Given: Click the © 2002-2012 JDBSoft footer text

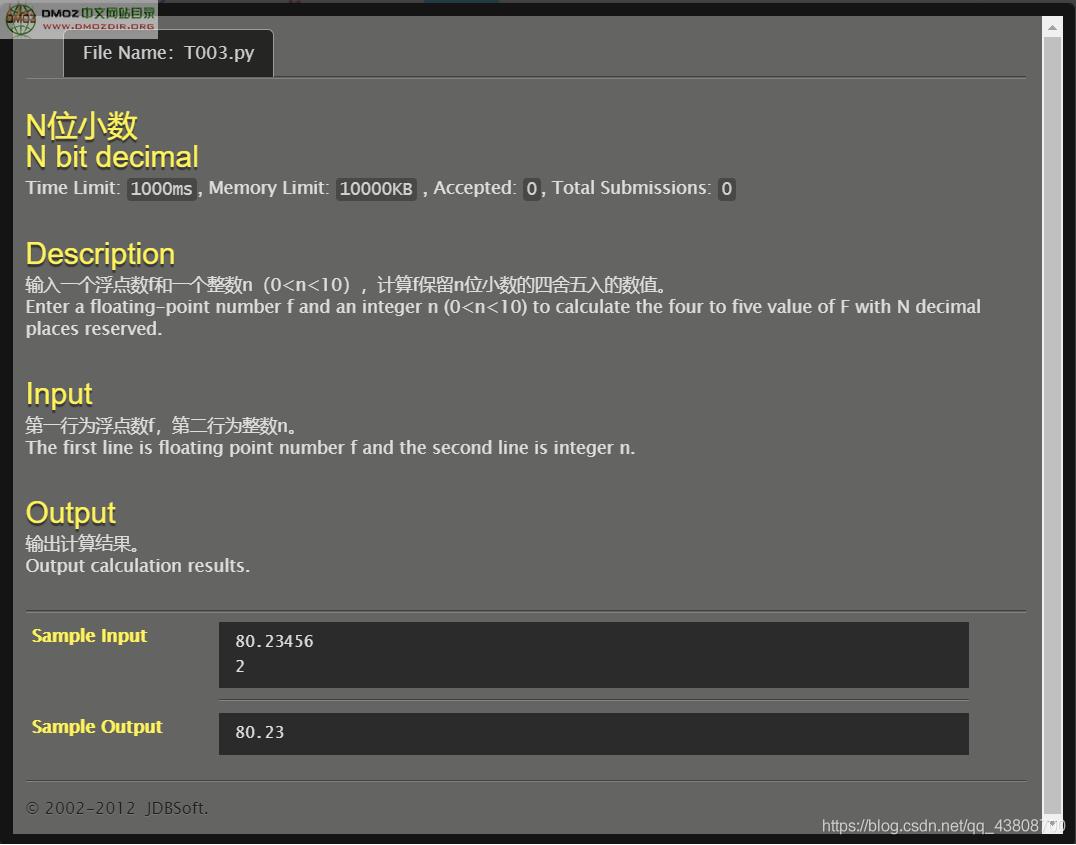Looking at the screenshot, I should [x=117, y=808].
